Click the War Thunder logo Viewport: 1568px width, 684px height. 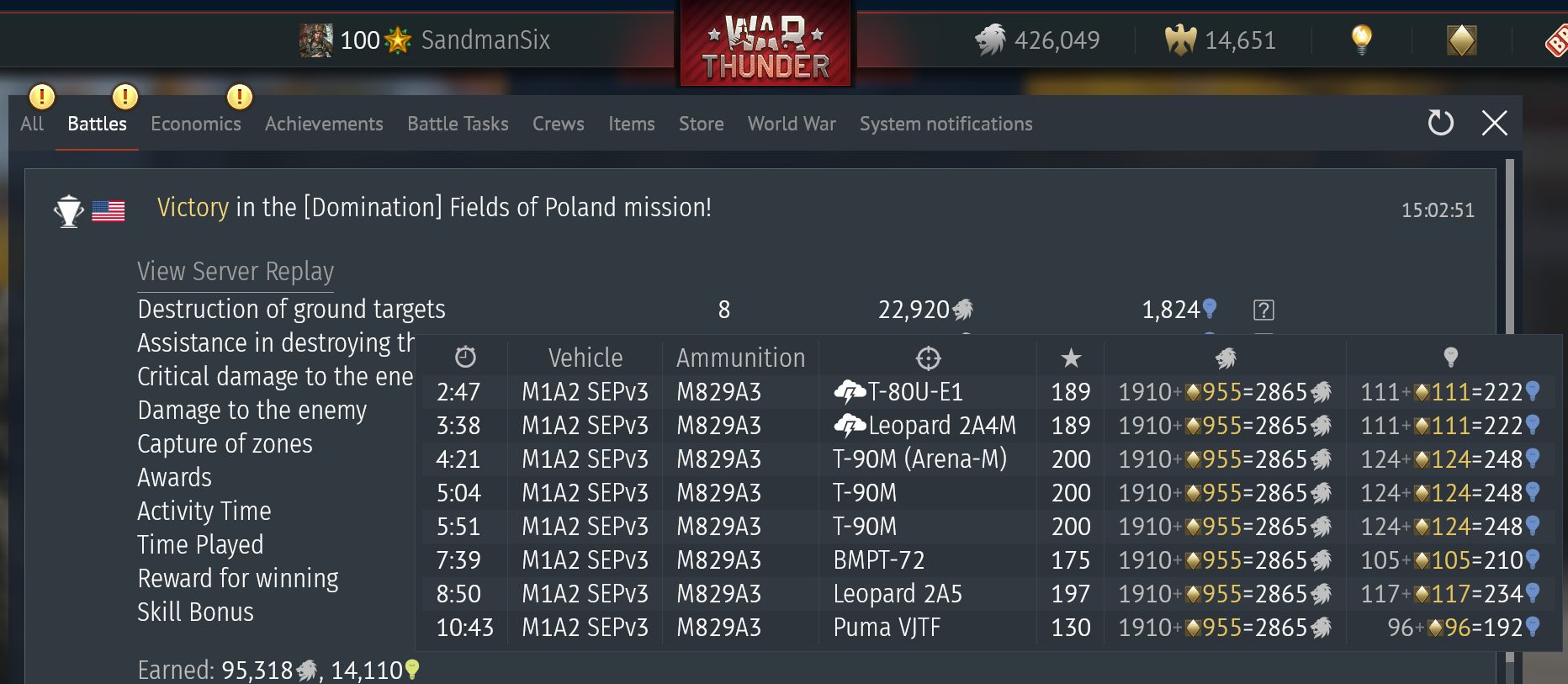coord(765,44)
